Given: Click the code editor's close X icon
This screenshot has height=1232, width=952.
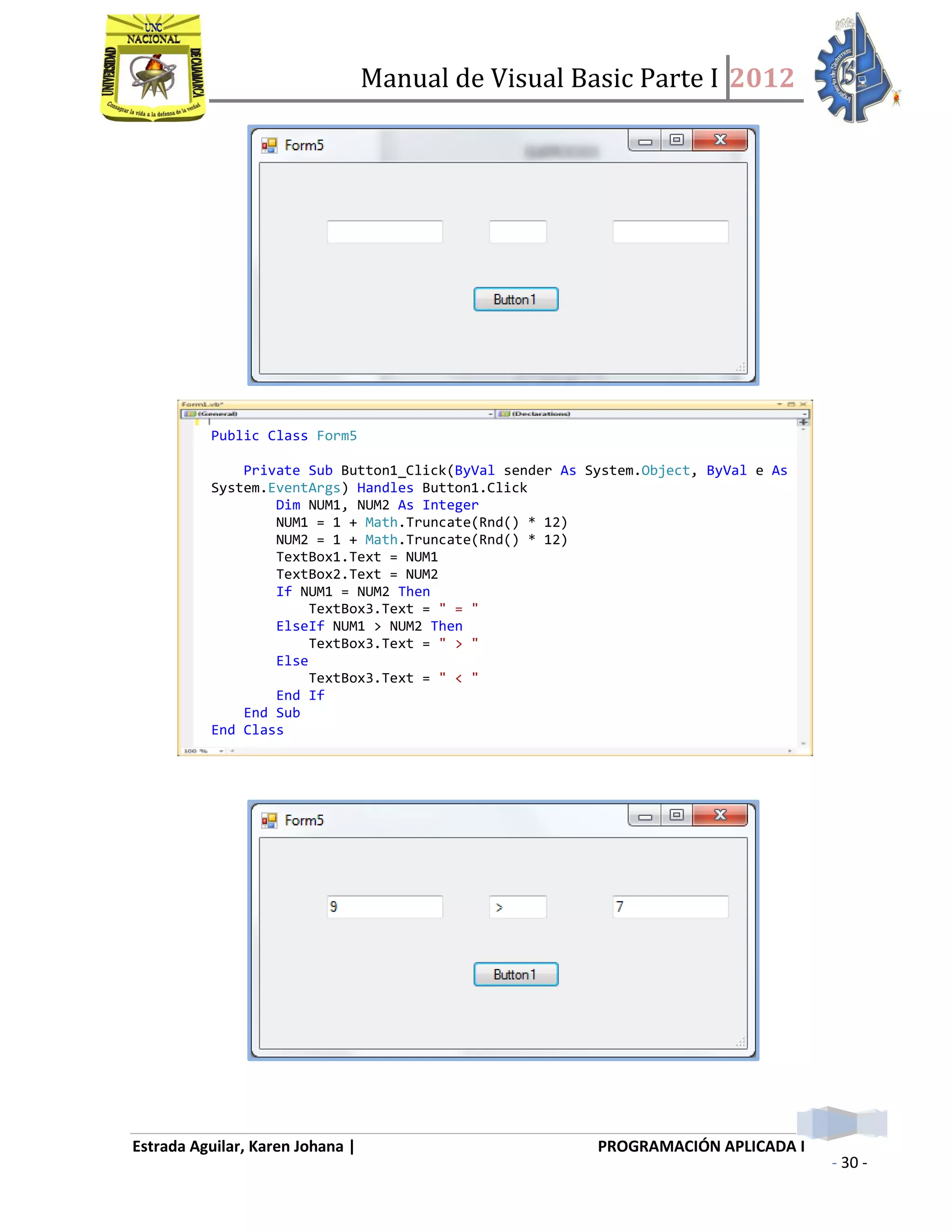Looking at the screenshot, I should point(803,404).
